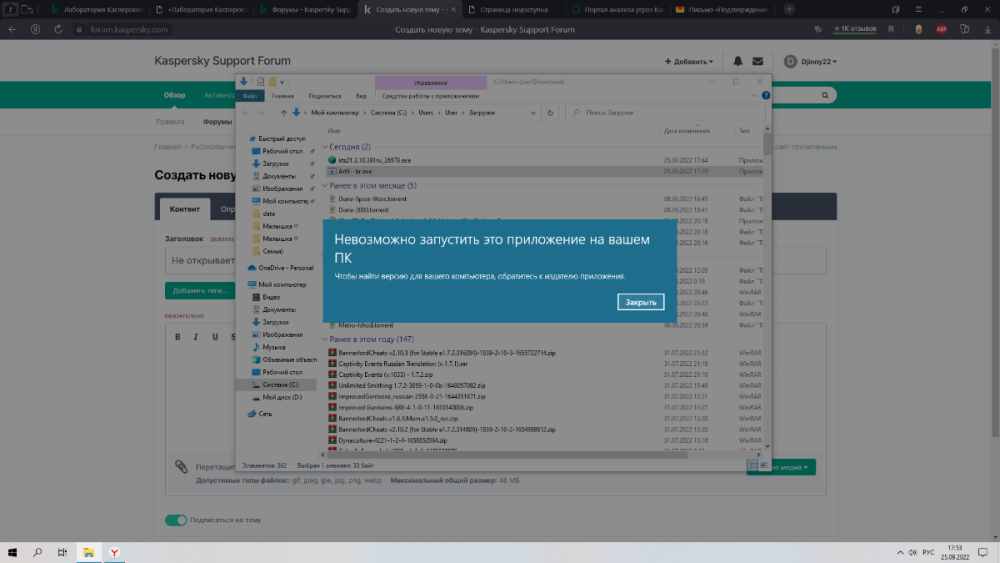Refresh the Explorer folder view
Image resolution: width=1000 pixels, height=563 pixels.
pyautogui.click(x=550, y=113)
